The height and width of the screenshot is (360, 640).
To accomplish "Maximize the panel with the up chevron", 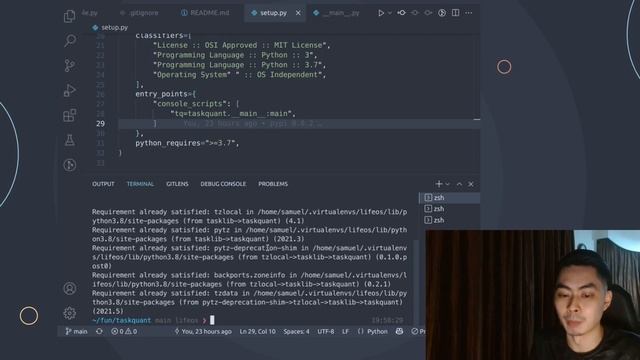I will pyautogui.click(x=459, y=184).
